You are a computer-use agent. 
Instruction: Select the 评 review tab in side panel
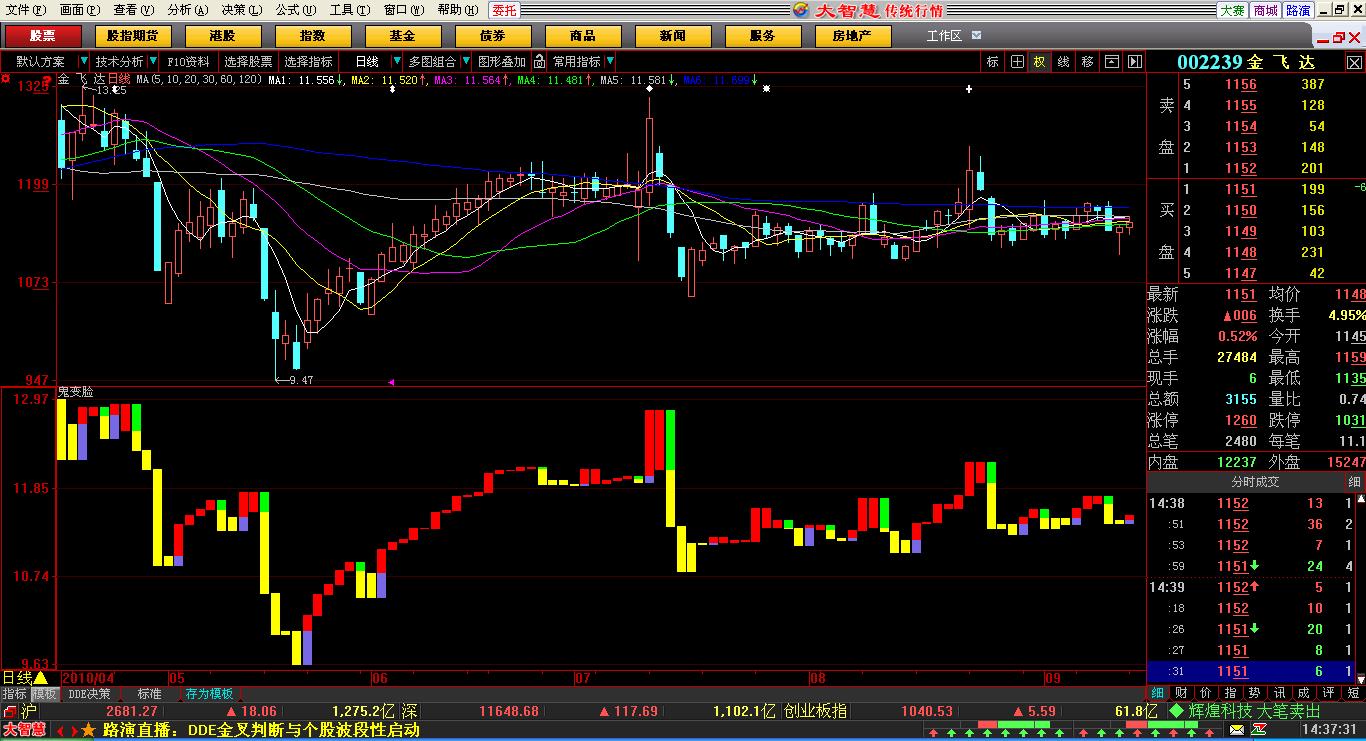[x=1328, y=693]
